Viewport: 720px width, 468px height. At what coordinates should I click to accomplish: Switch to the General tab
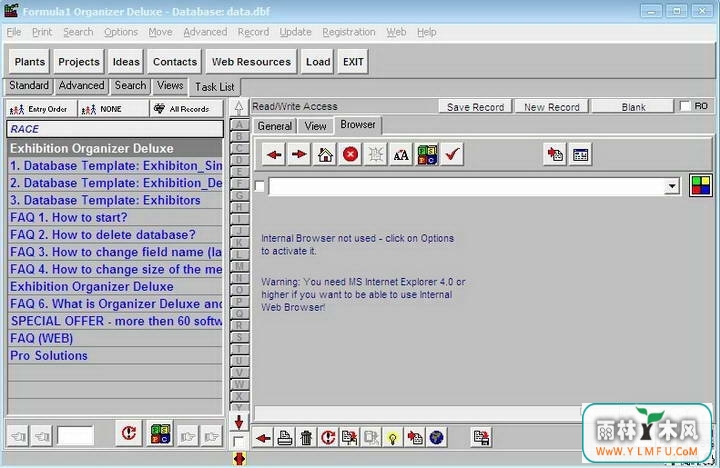pyautogui.click(x=275, y=126)
